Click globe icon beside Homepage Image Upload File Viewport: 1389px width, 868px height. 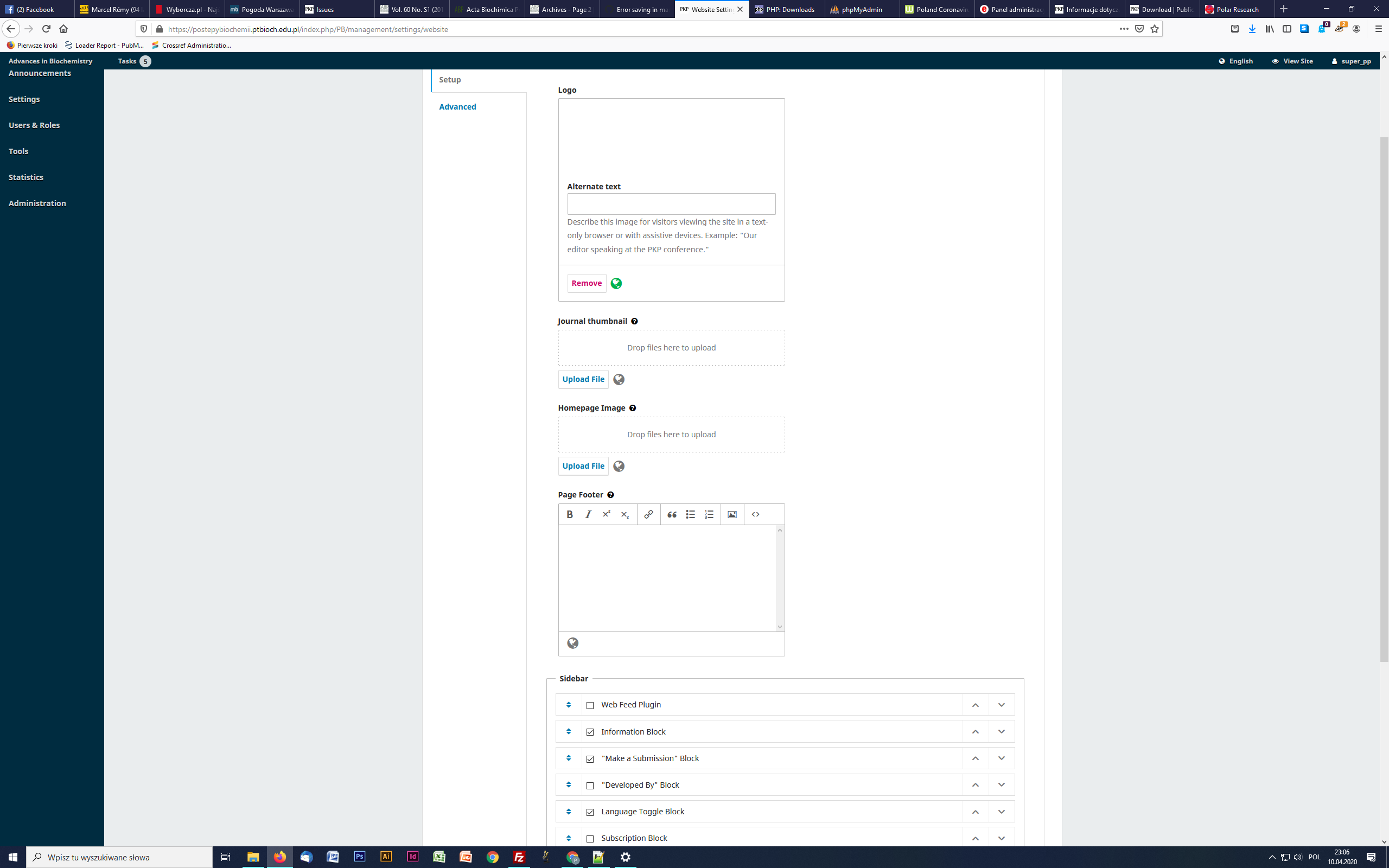pyautogui.click(x=619, y=466)
